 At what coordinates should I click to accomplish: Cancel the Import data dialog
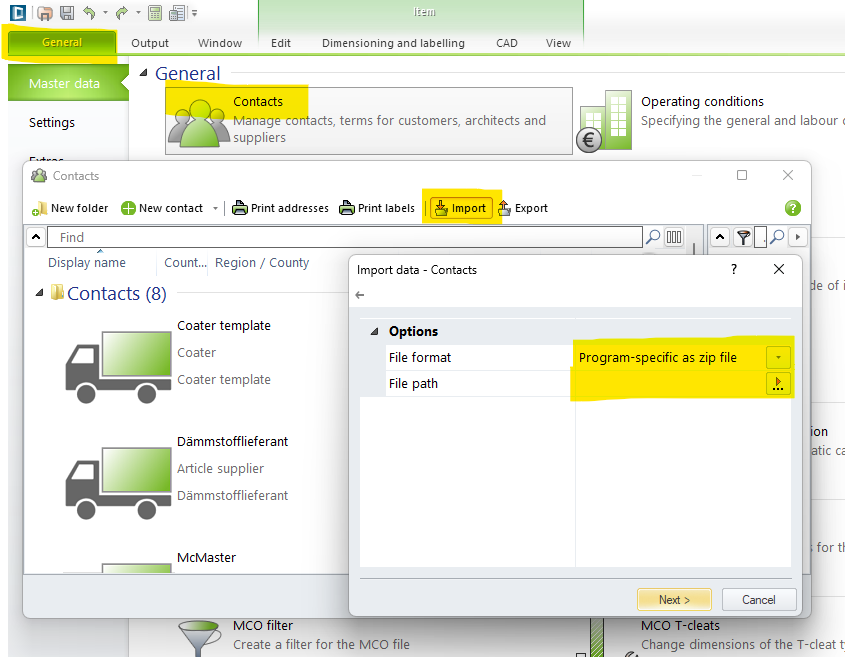[x=758, y=599]
